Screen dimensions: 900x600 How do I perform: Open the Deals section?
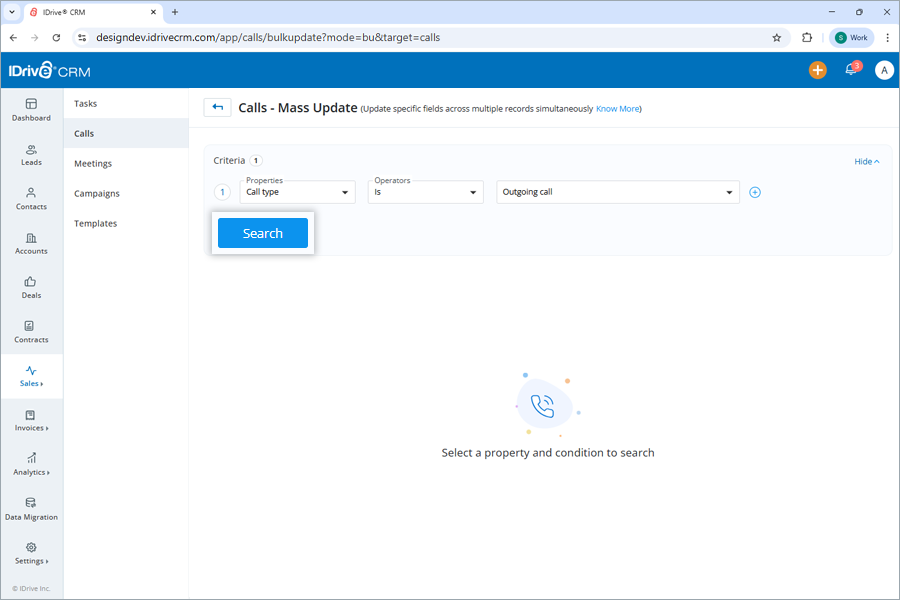pos(31,288)
